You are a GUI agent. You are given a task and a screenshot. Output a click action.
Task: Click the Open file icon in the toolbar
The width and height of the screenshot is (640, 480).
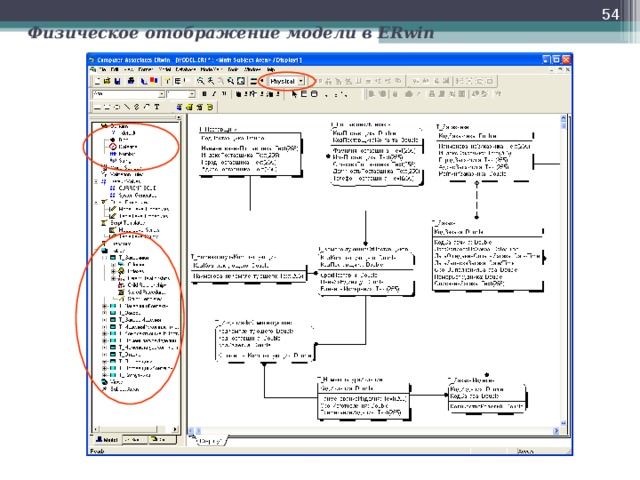106,79
